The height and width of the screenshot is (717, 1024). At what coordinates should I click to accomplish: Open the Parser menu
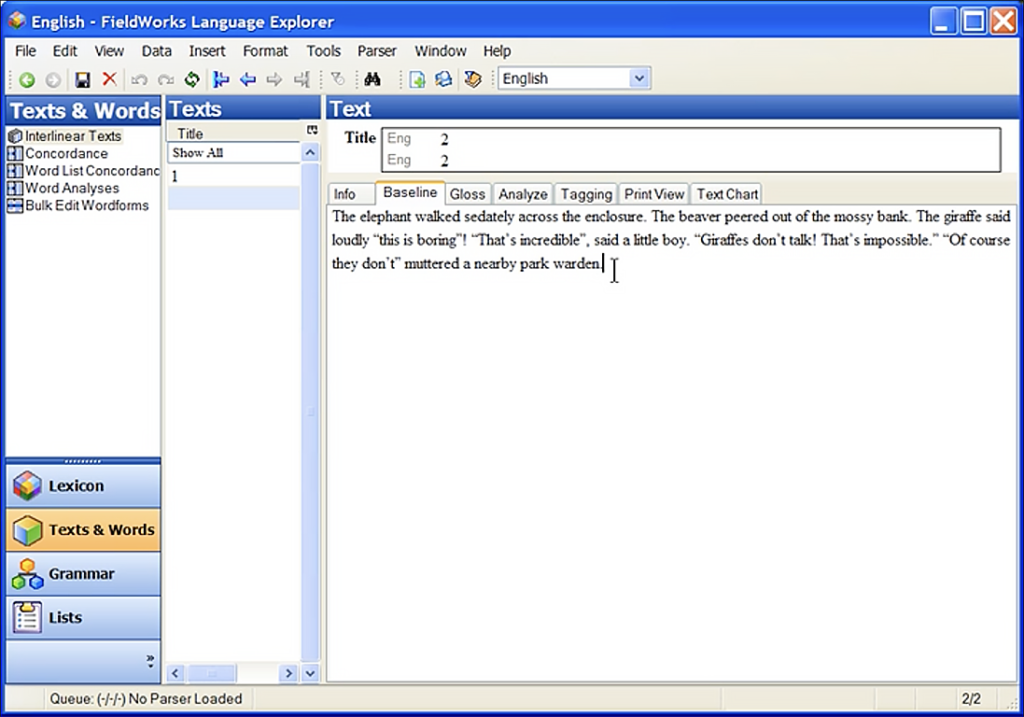tap(377, 50)
